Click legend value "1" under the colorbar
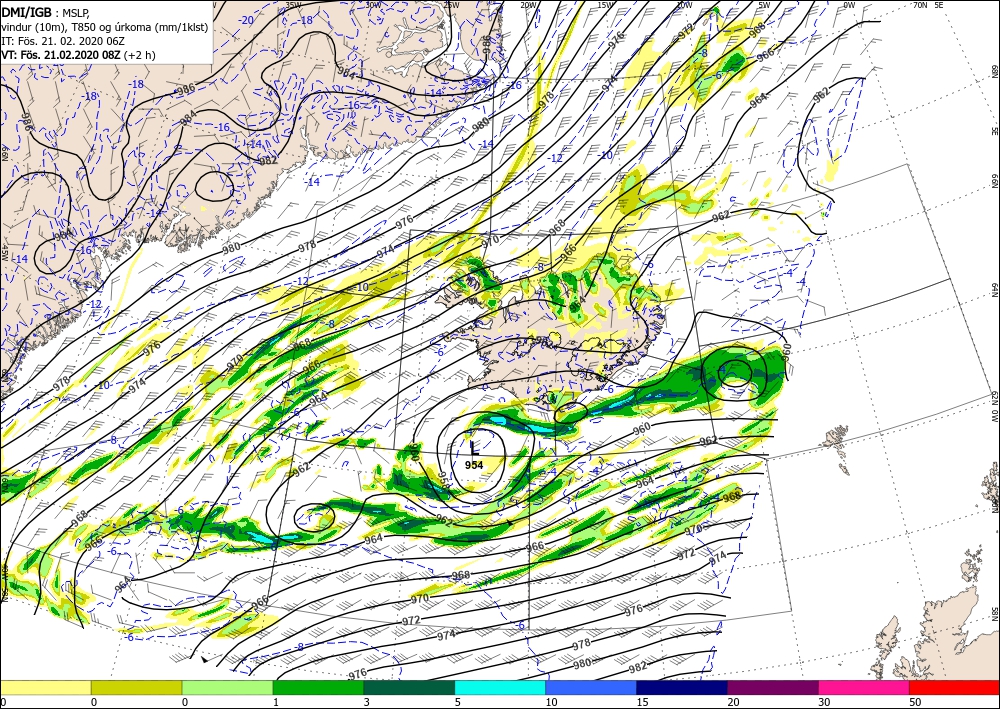The image size is (1000, 709). [276, 703]
